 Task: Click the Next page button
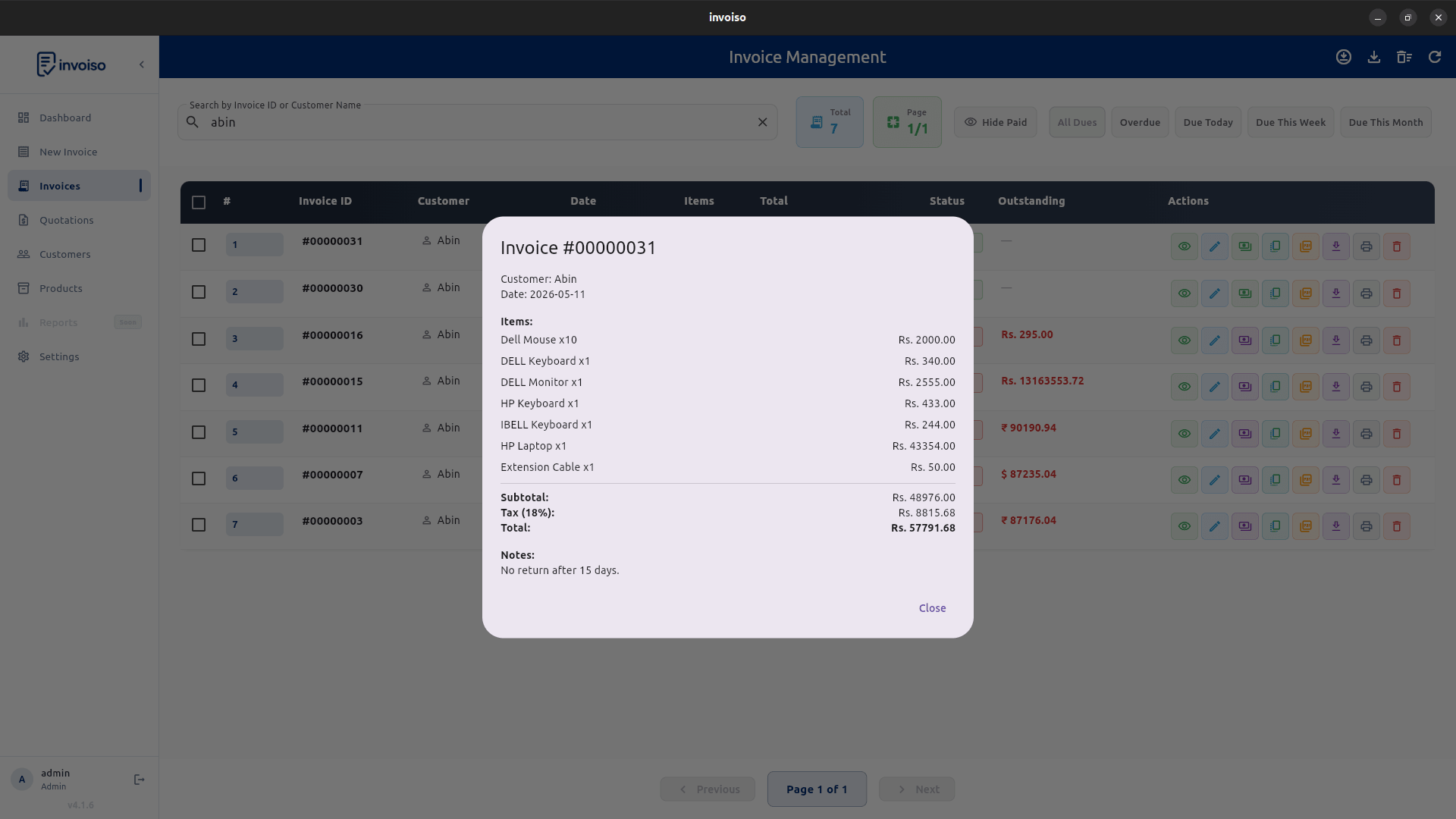point(917,789)
